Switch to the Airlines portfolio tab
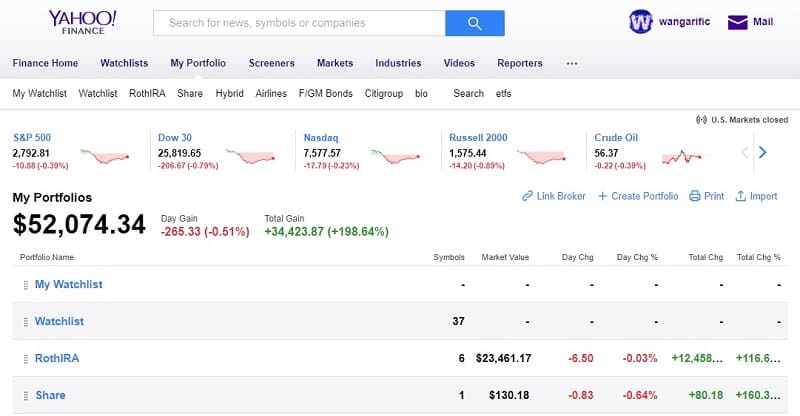Screen dimensions: 800x416 pos(271,93)
